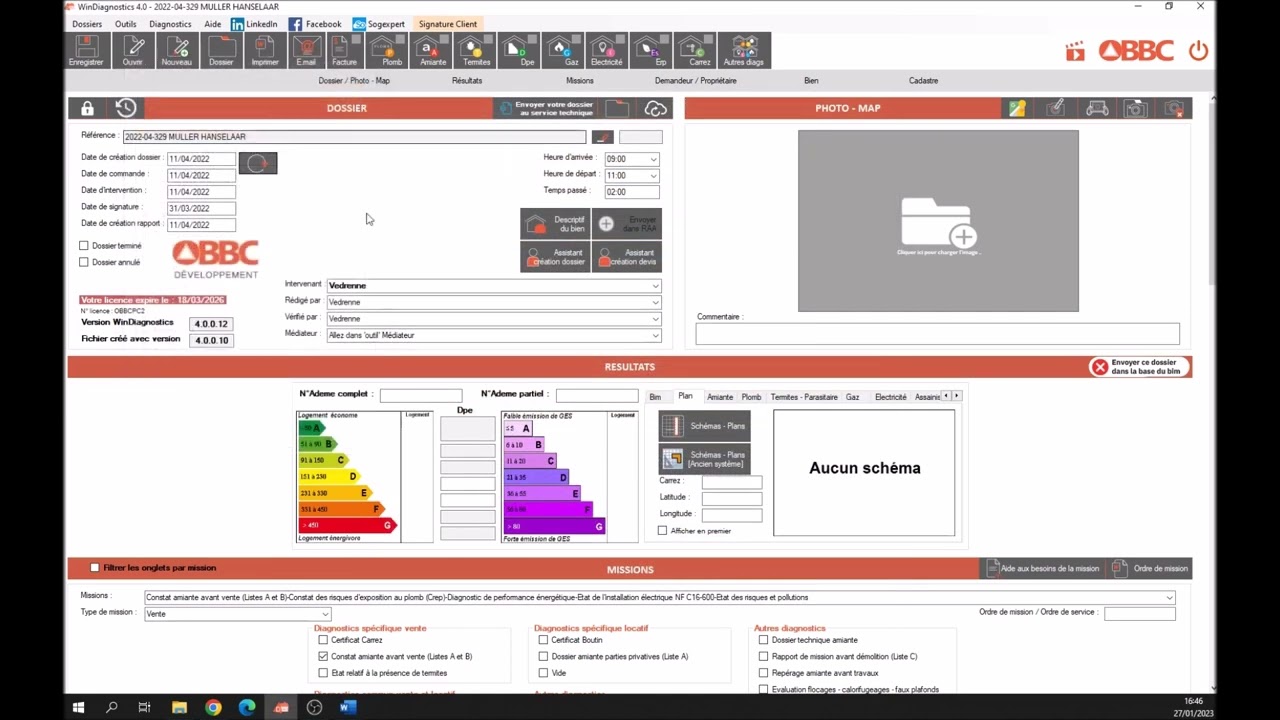The width and height of the screenshot is (1280, 720).
Task: Click Envoyer ce dossier dans la base du bim
Action: [x=1139, y=367]
